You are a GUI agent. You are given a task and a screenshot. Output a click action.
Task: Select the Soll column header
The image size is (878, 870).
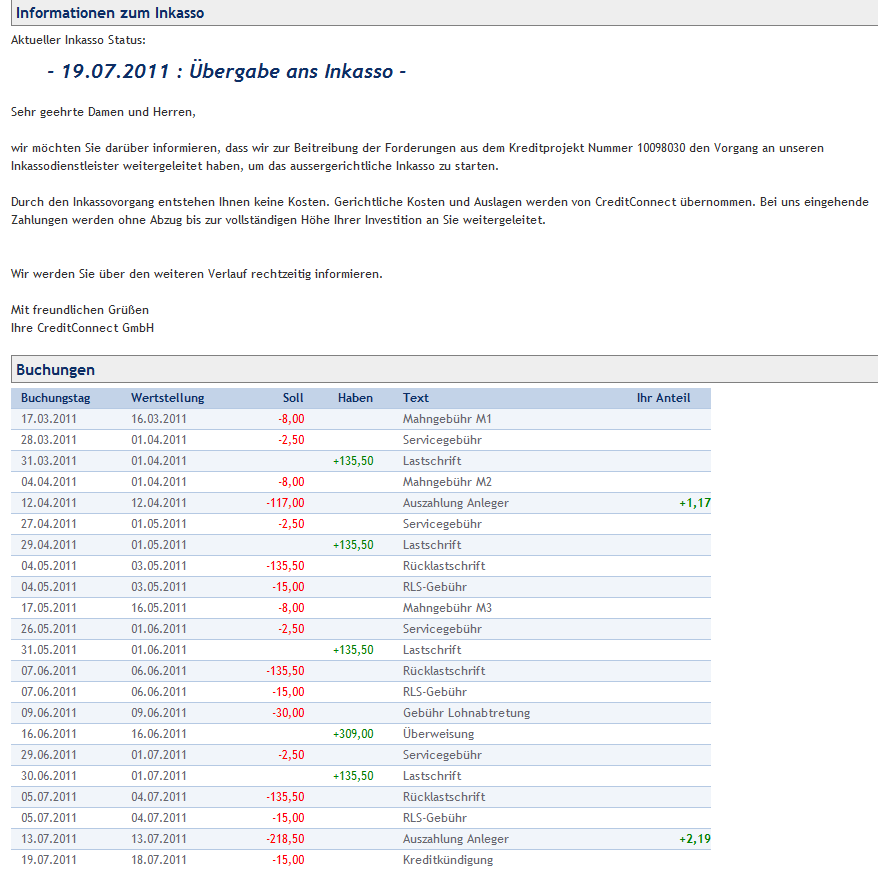coord(292,398)
